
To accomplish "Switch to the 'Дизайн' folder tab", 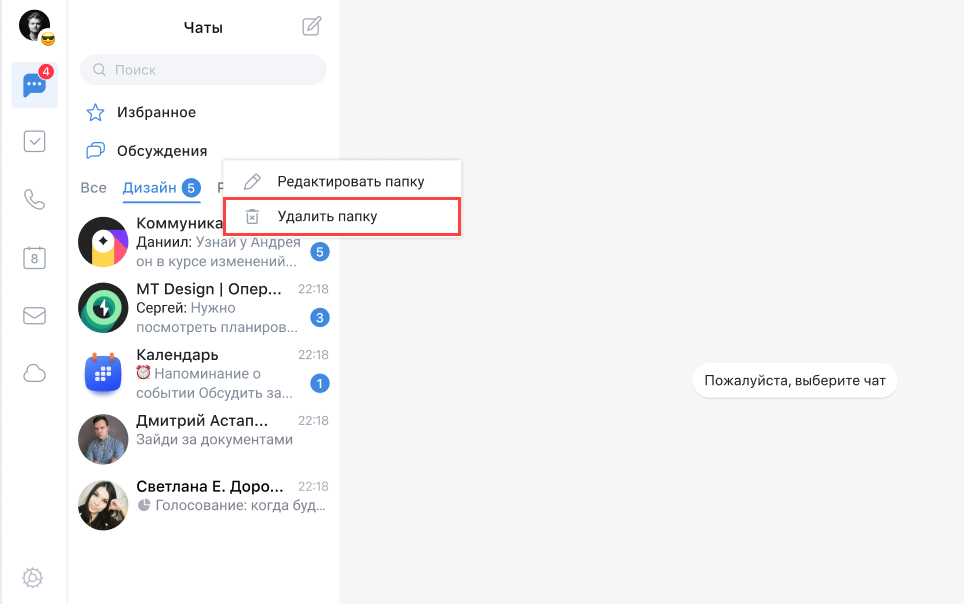I will coord(149,188).
